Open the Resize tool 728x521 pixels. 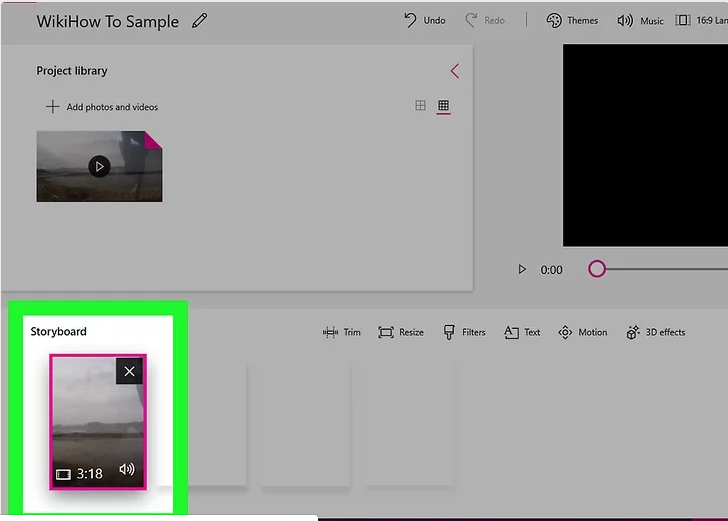(x=401, y=332)
